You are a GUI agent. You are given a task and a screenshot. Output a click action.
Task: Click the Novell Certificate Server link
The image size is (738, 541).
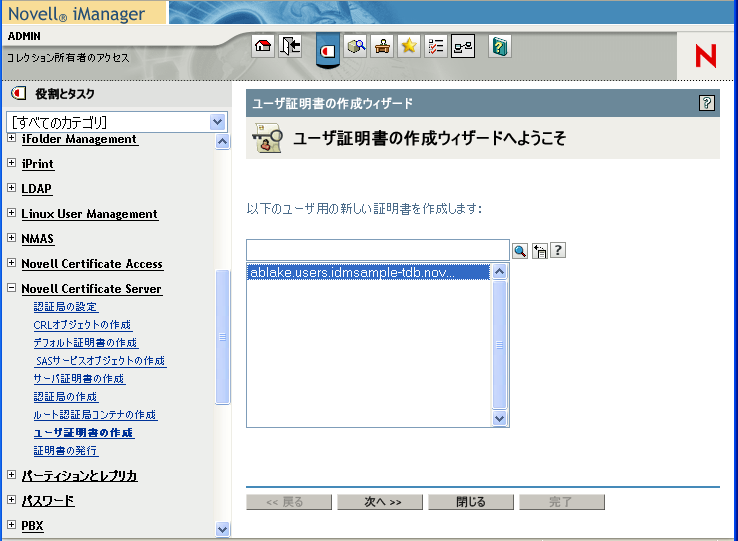click(92, 289)
